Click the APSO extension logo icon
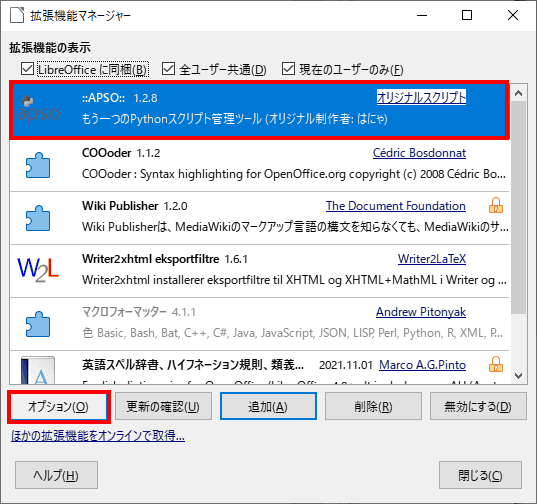Screen dimensions: 537x504 tap(38, 110)
